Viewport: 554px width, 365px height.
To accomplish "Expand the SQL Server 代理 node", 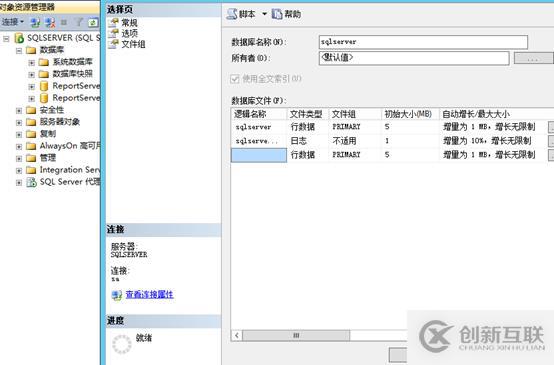I will 19,183.
